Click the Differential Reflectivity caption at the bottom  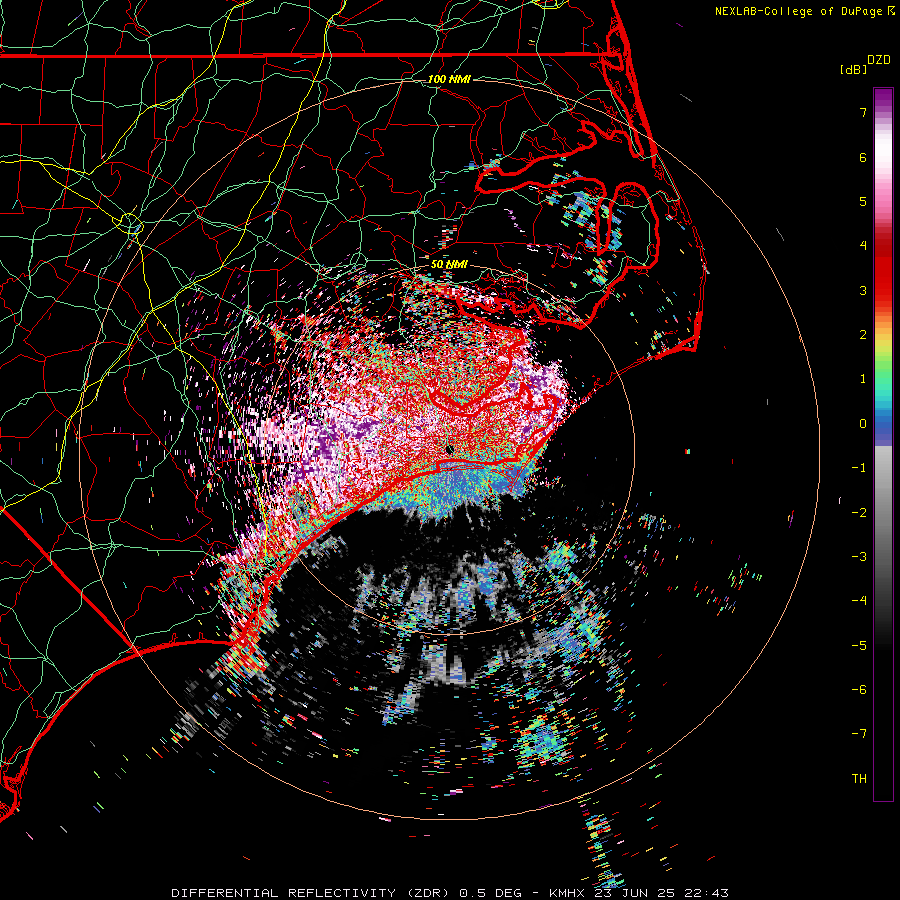tap(450, 893)
